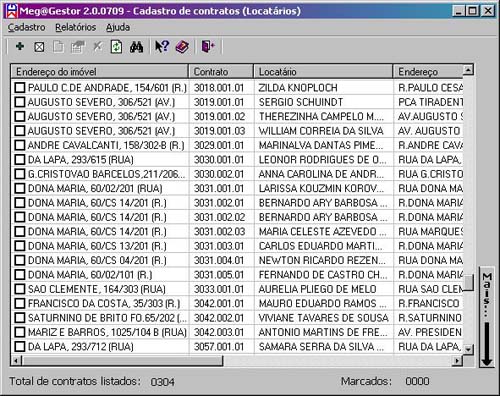Click the crossed-box delete icon in toolbar

(x=39, y=47)
